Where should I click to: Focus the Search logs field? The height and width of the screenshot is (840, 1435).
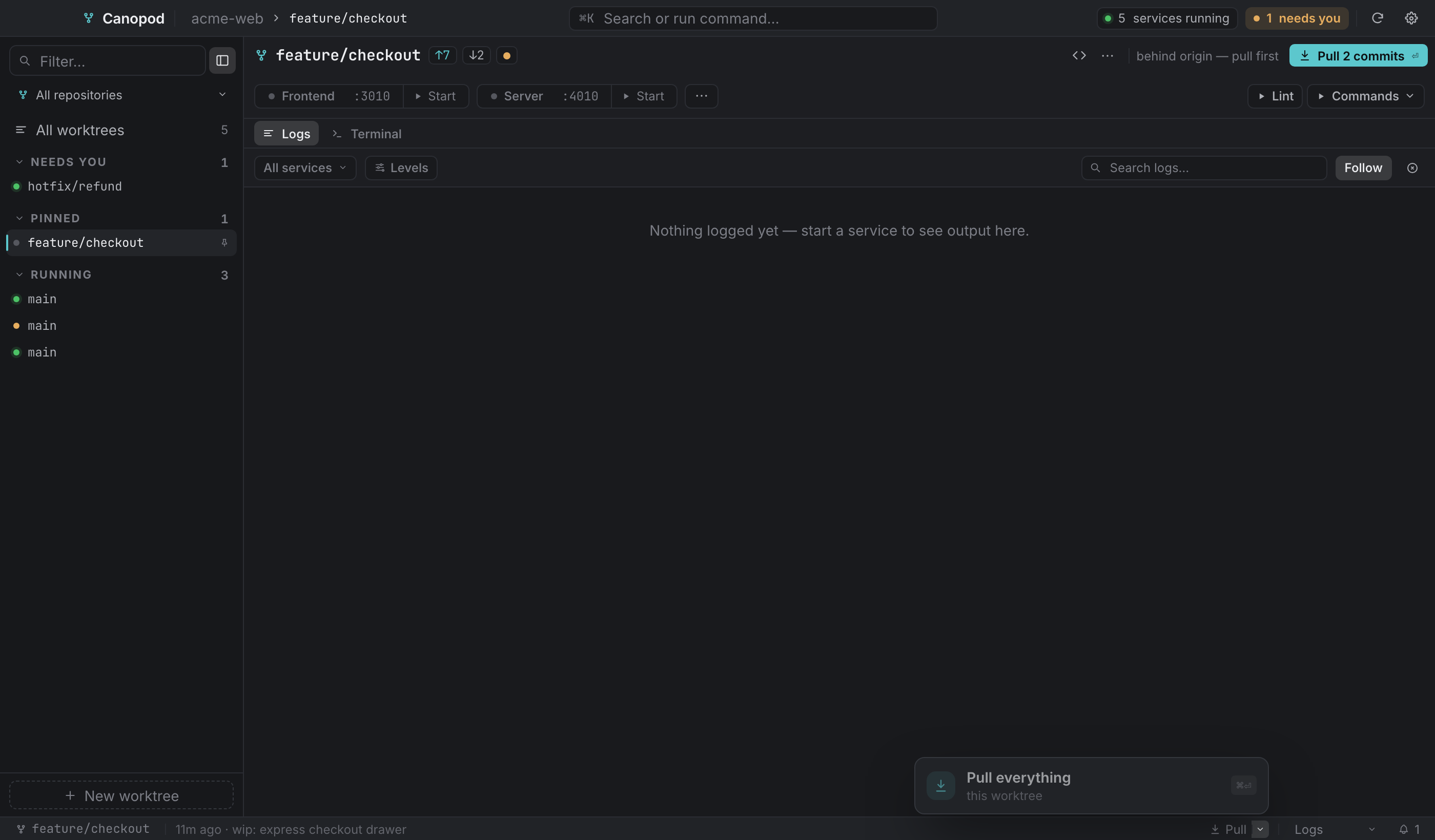pos(1204,168)
